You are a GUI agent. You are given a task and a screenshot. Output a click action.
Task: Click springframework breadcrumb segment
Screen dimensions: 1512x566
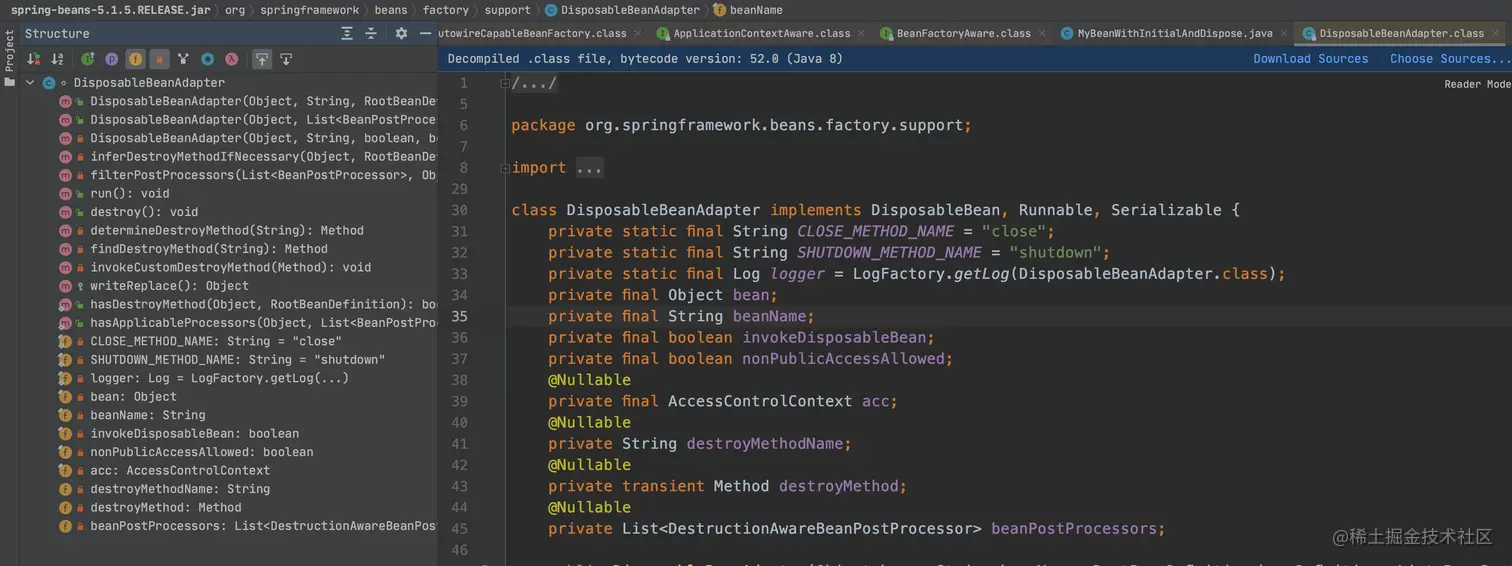[309, 10]
